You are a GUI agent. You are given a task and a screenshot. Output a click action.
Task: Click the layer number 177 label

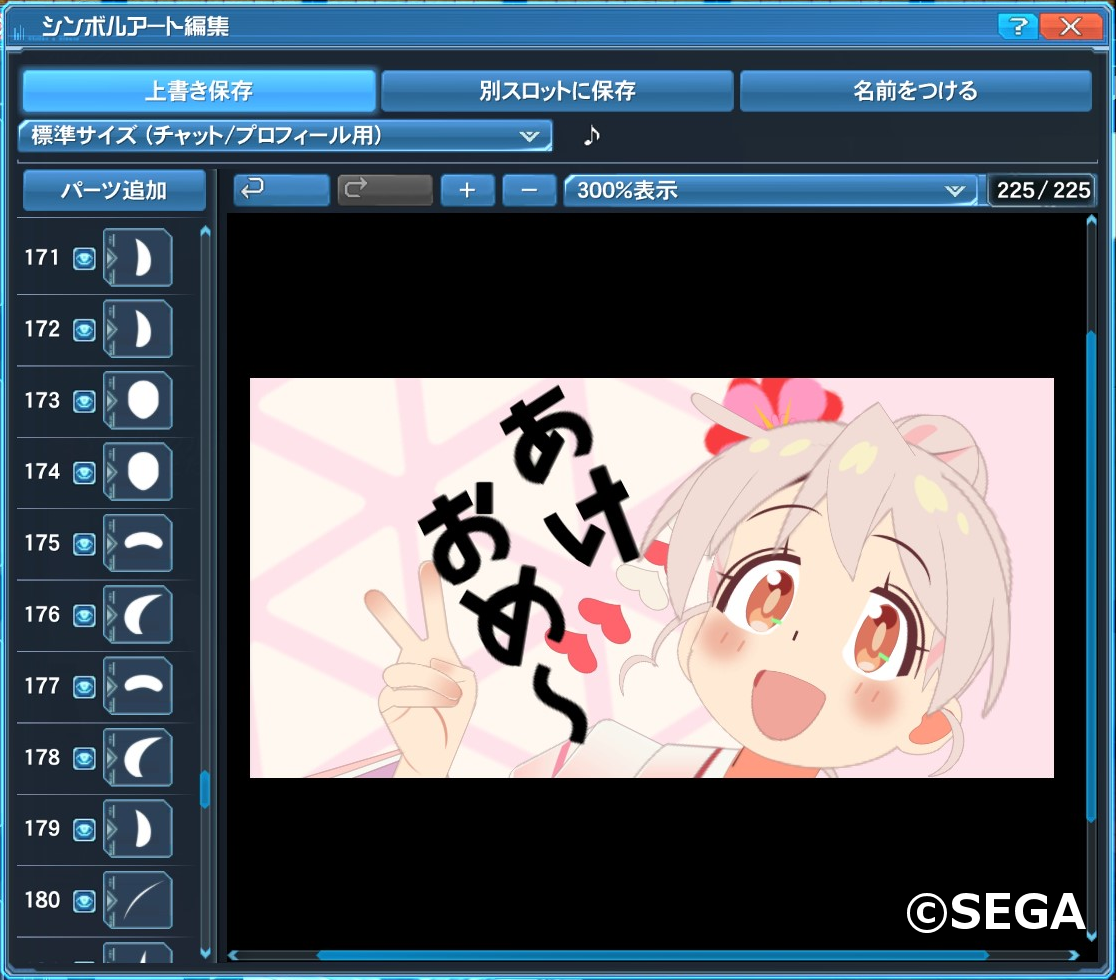pos(42,686)
